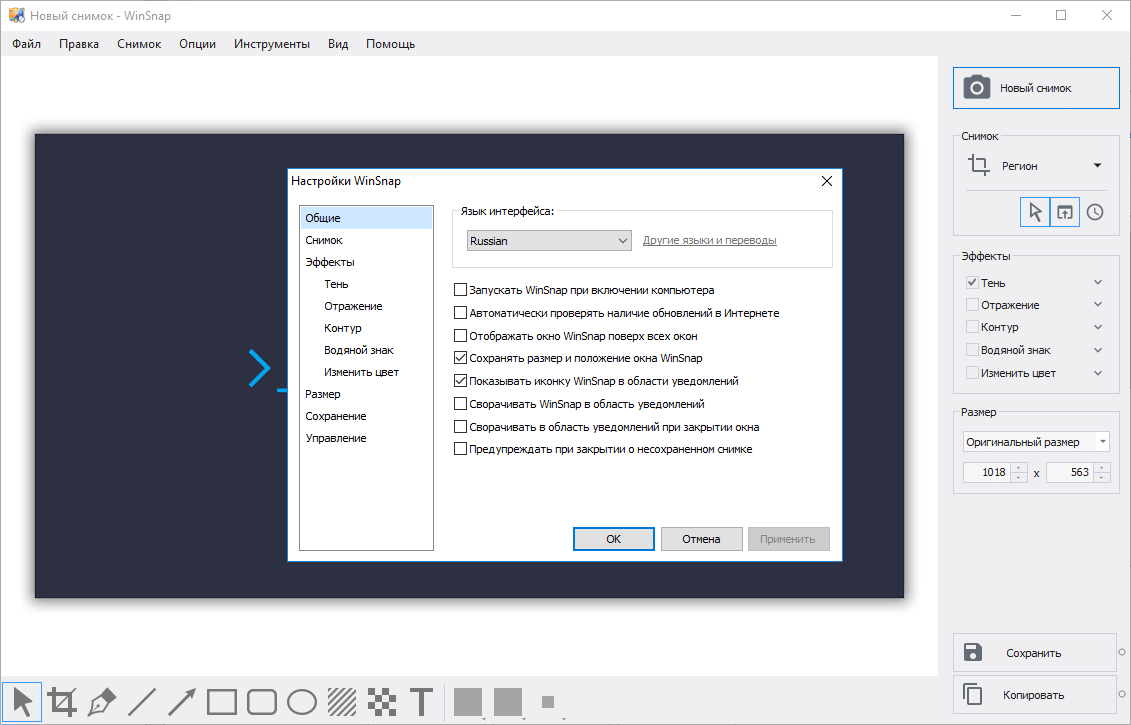Enable minimizing WinSnap to notification area
1131x725 pixels.
tap(460, 404)
